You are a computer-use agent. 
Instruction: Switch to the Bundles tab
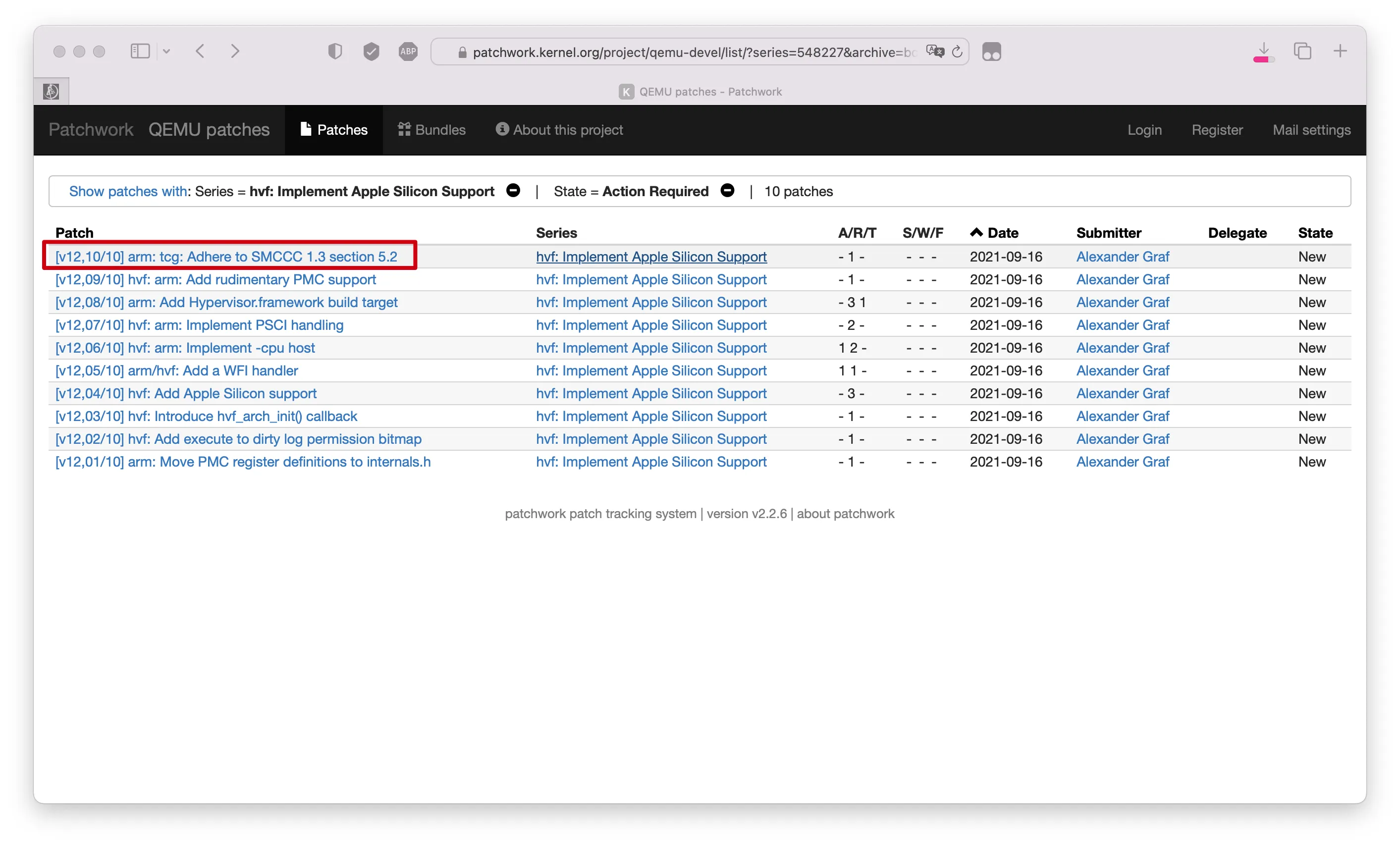click(432, 130)
